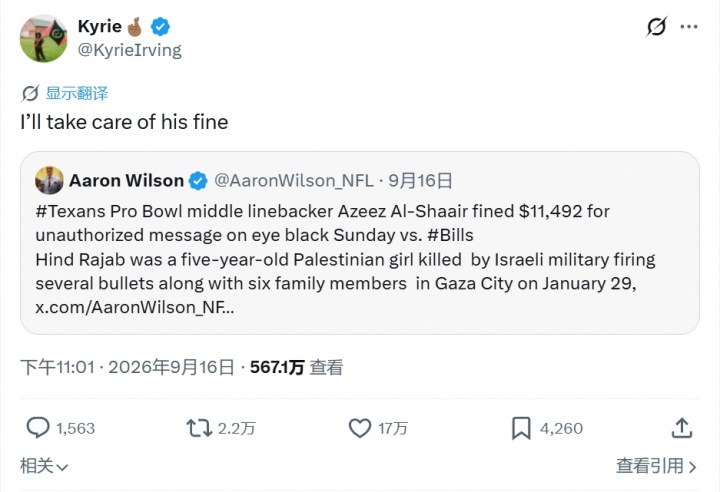This screenshot has height=492, width=720.
Task: Click the Grok icon at top right
Action: pyautogui.click(x=656, y=27)
